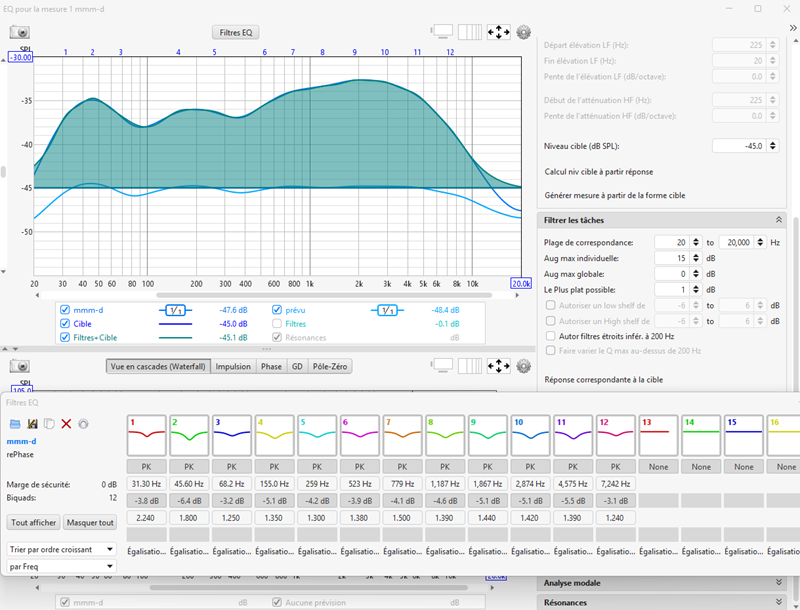Image resolution: width=800 pixels, height=610 pixels.
Task: Toggle the Résonances trace checkbox
Action: 277,337
